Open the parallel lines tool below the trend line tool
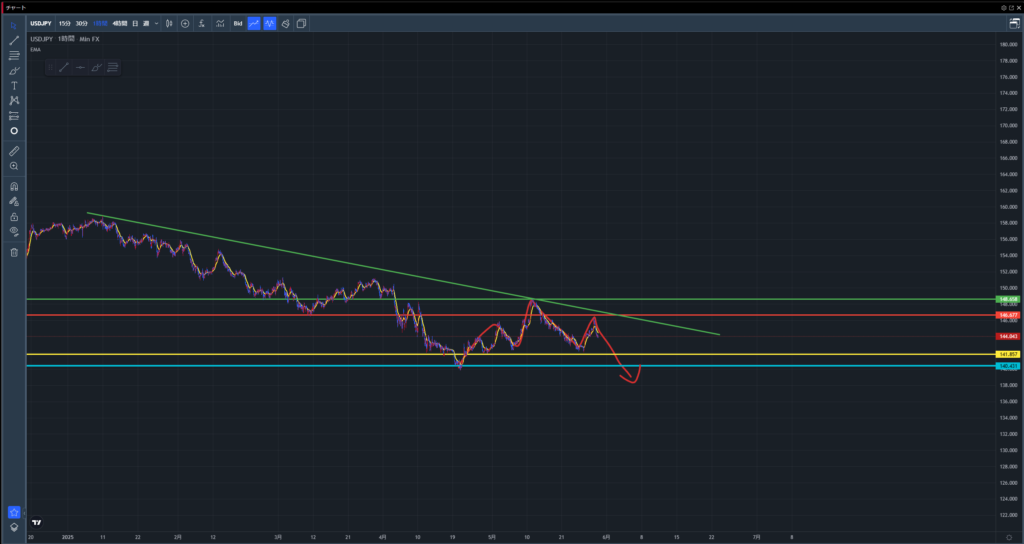The image size is (1024, 544). pyautogui.click(x=14, y=56)
